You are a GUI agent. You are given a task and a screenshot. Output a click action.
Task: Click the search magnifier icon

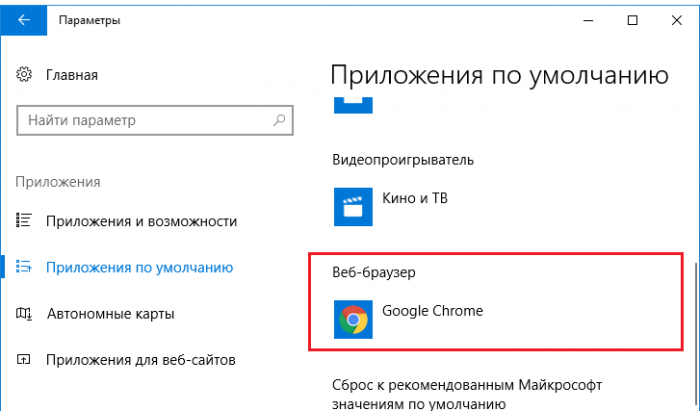click(279, 120)
